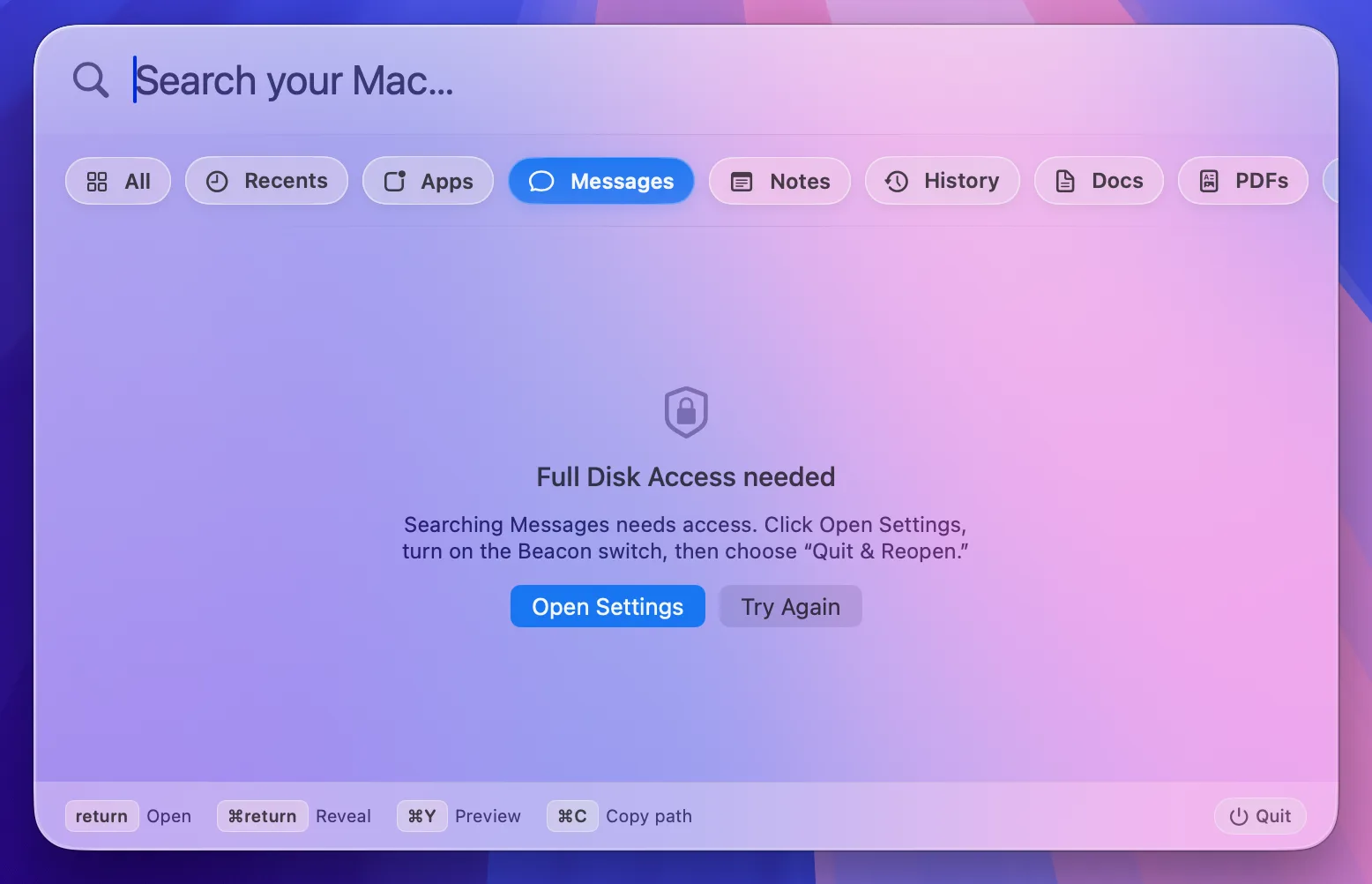The height and width of the screenshot is (884, 1372).
Task: Click the Try Again button
Action: coord(790,606)
